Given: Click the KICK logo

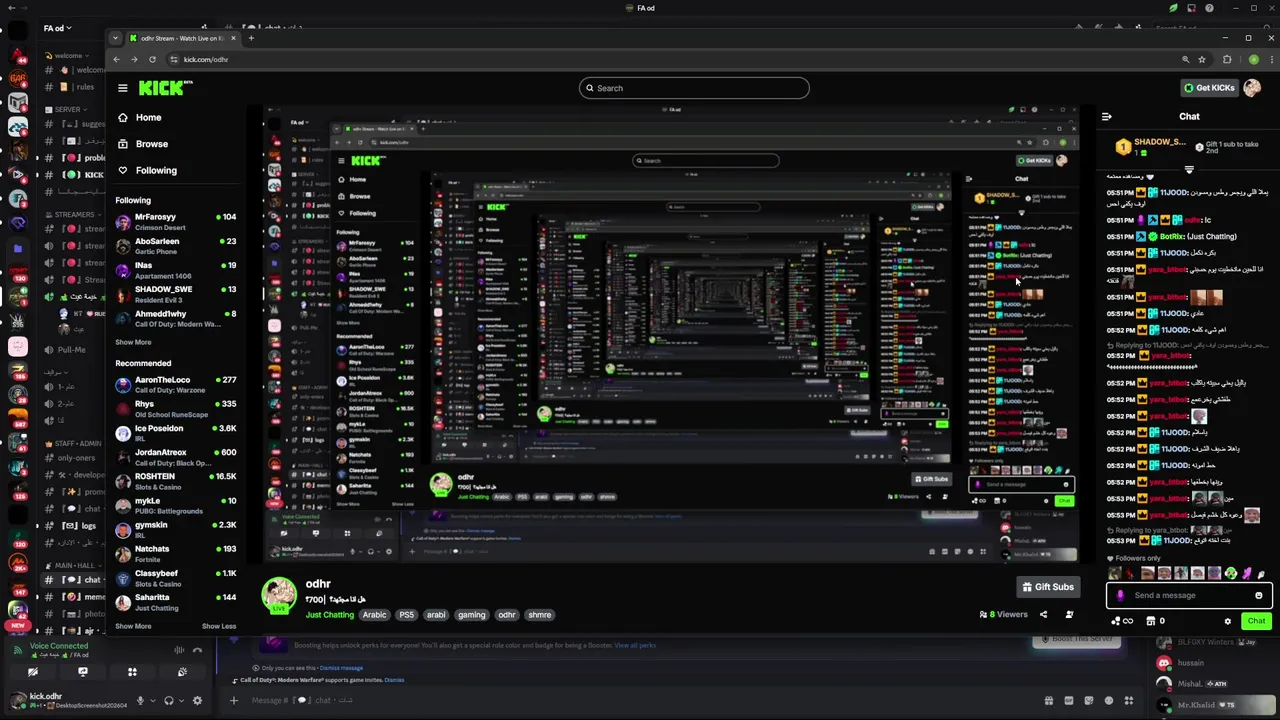Looking at the screenshot, I should pos(165,88).
